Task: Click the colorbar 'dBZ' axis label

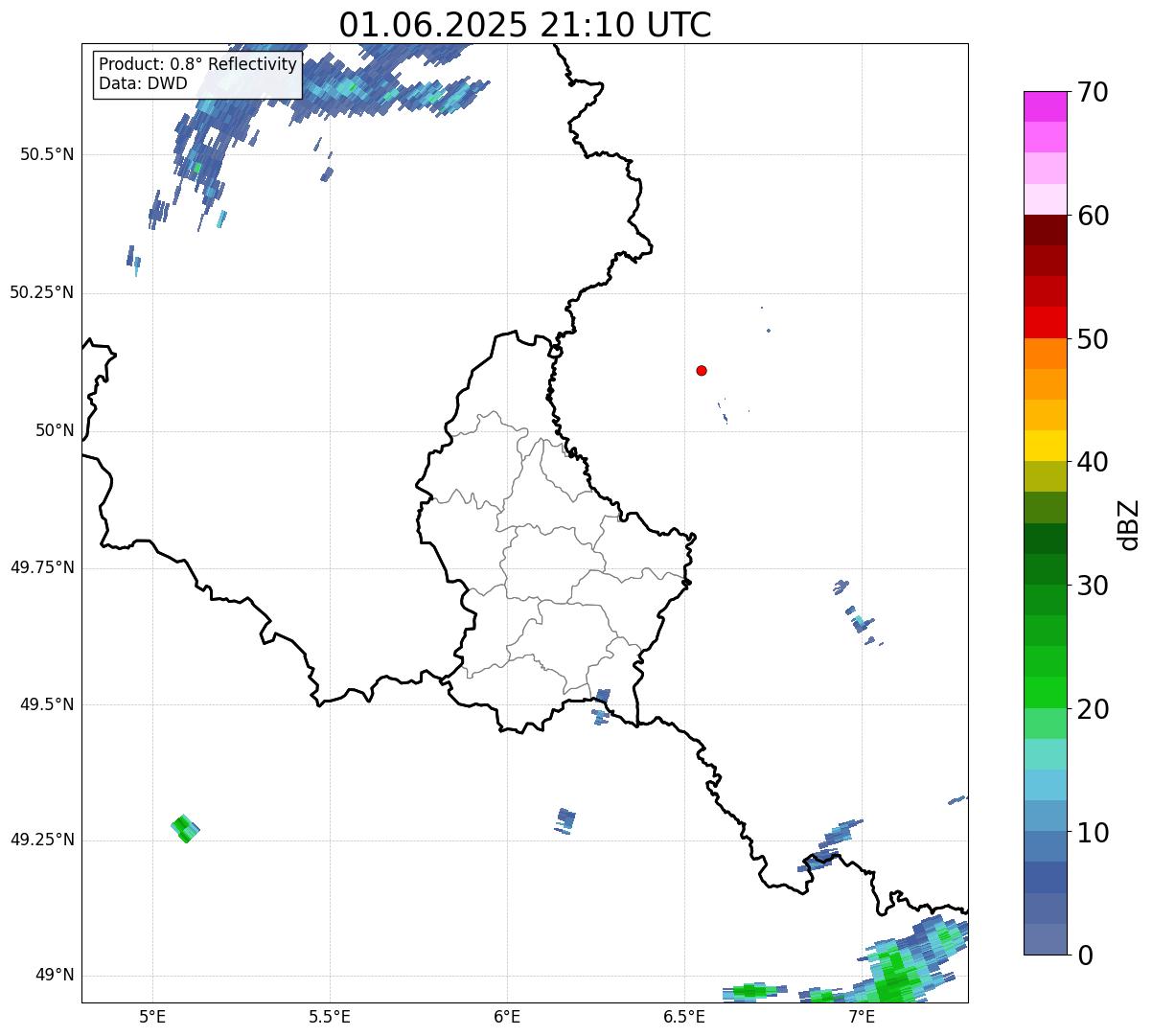Action: (x=1129, y=523)
